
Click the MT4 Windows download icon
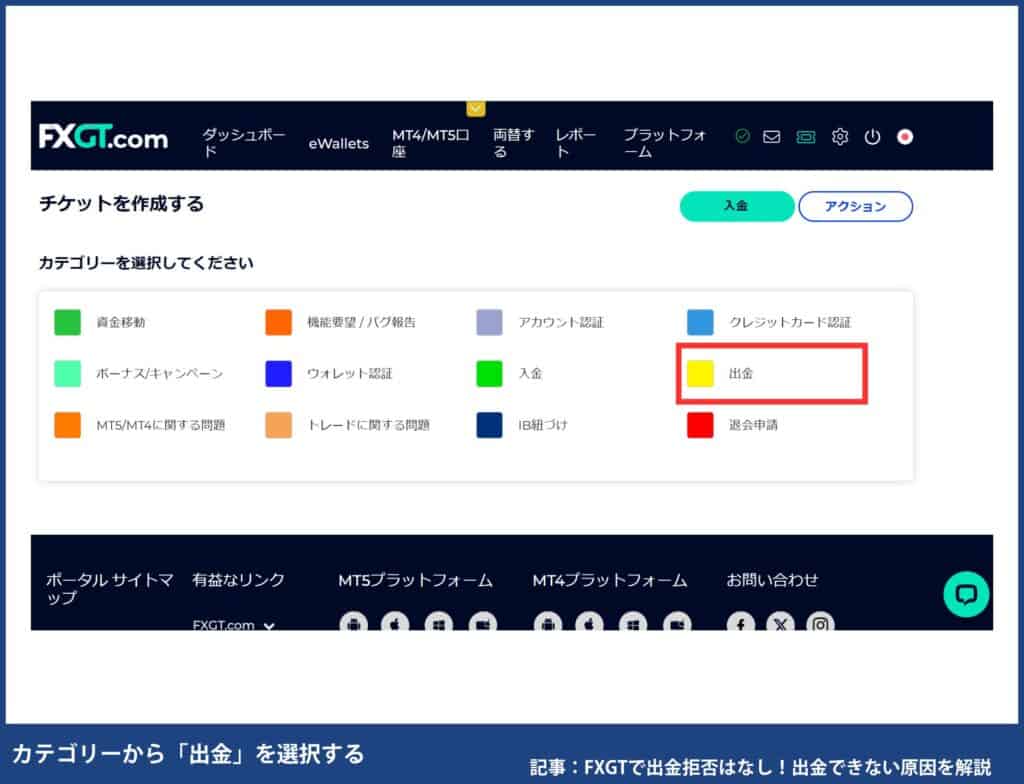[x=633, y=623]
